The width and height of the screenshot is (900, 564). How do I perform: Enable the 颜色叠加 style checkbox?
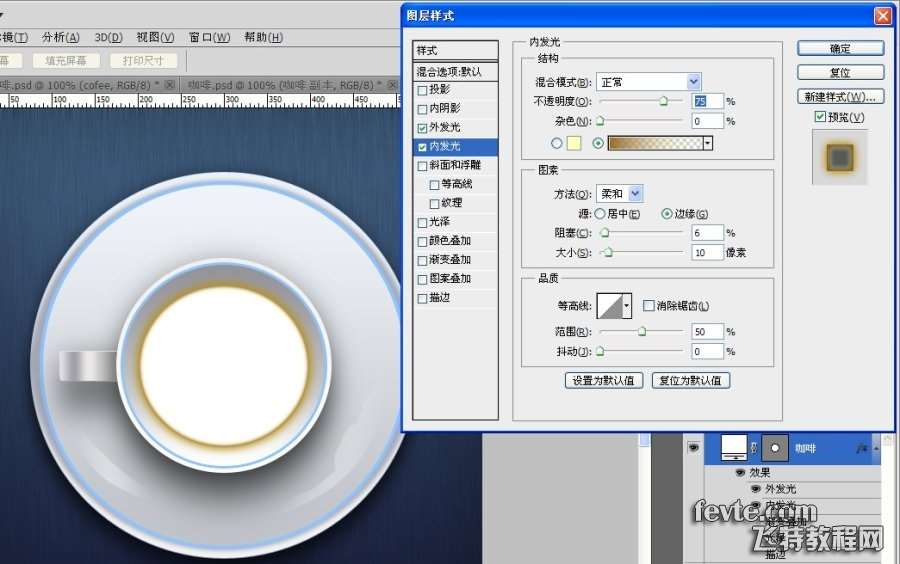pyautogui.click(x=422, y=242)
